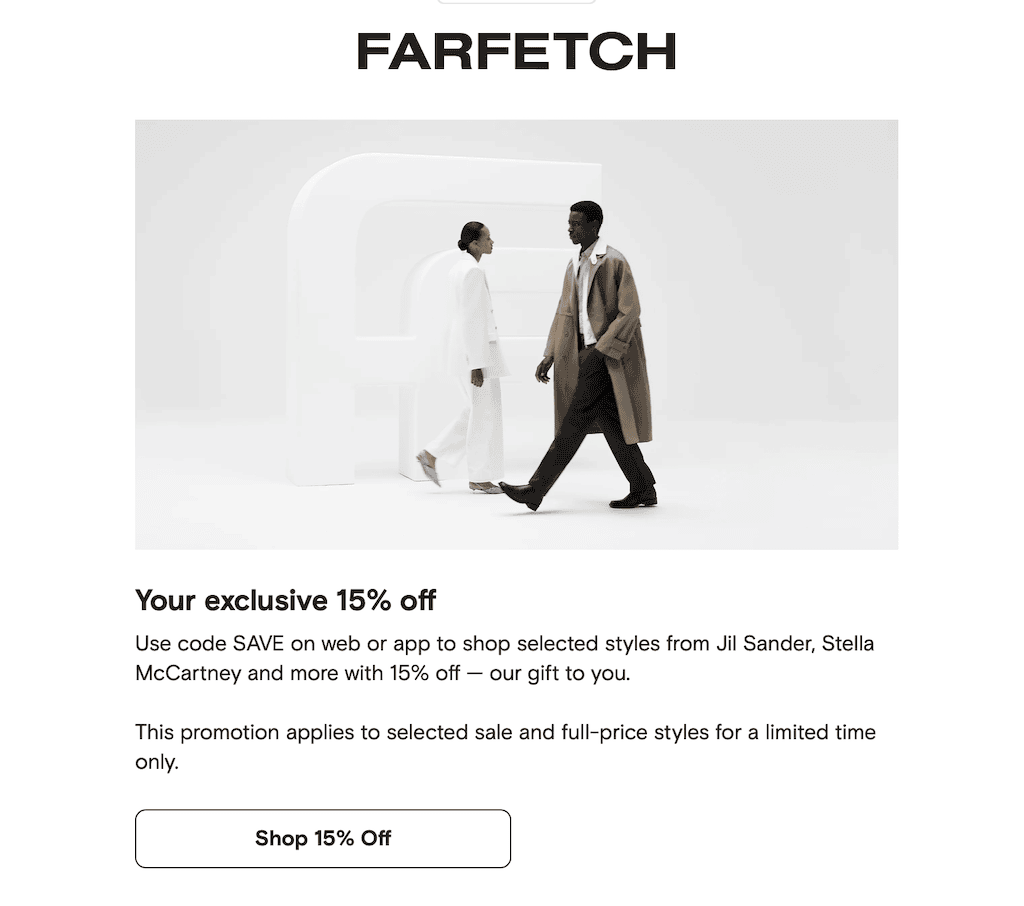Click the woman in the white suit

(x=472, y=356)
